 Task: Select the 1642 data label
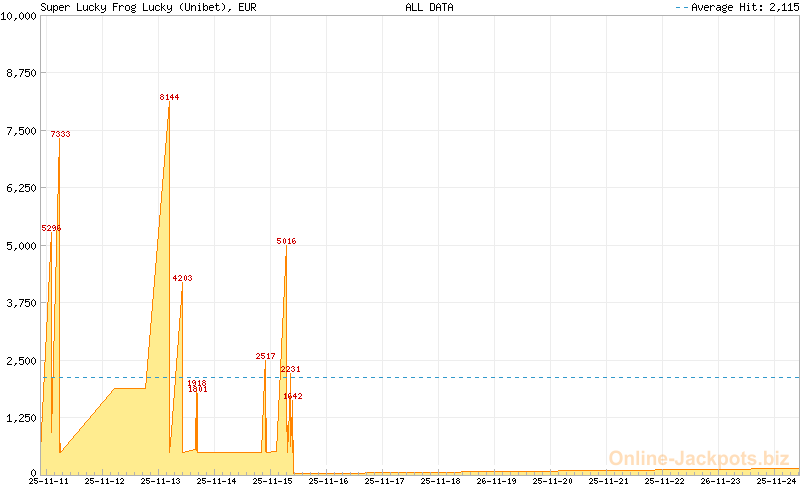[293, 396]
